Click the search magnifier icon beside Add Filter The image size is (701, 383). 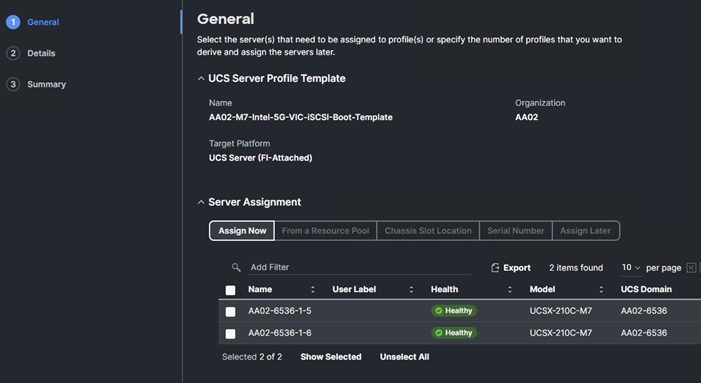tap(236, 267)
